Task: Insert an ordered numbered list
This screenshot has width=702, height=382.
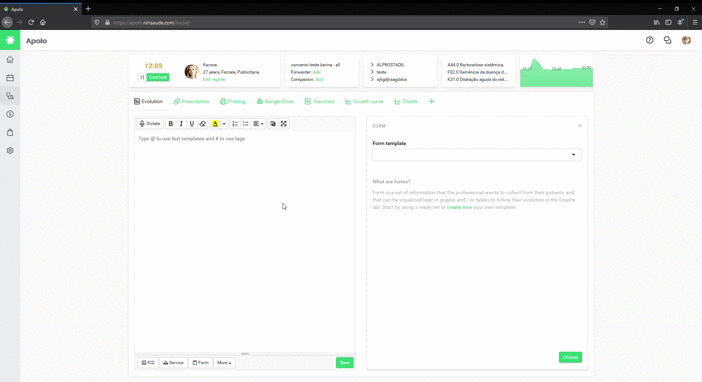Action: (235, 124)
